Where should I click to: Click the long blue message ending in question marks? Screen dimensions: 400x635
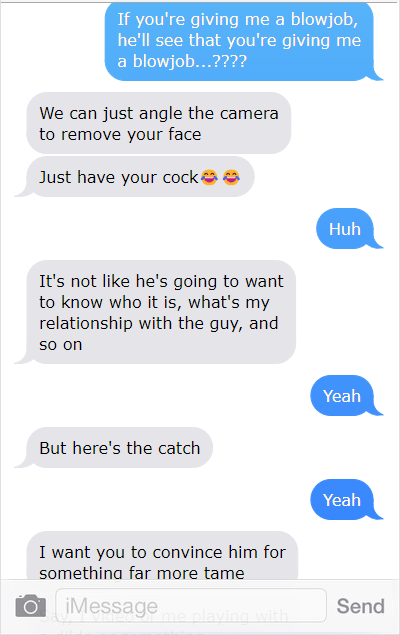tap(243, 41)
